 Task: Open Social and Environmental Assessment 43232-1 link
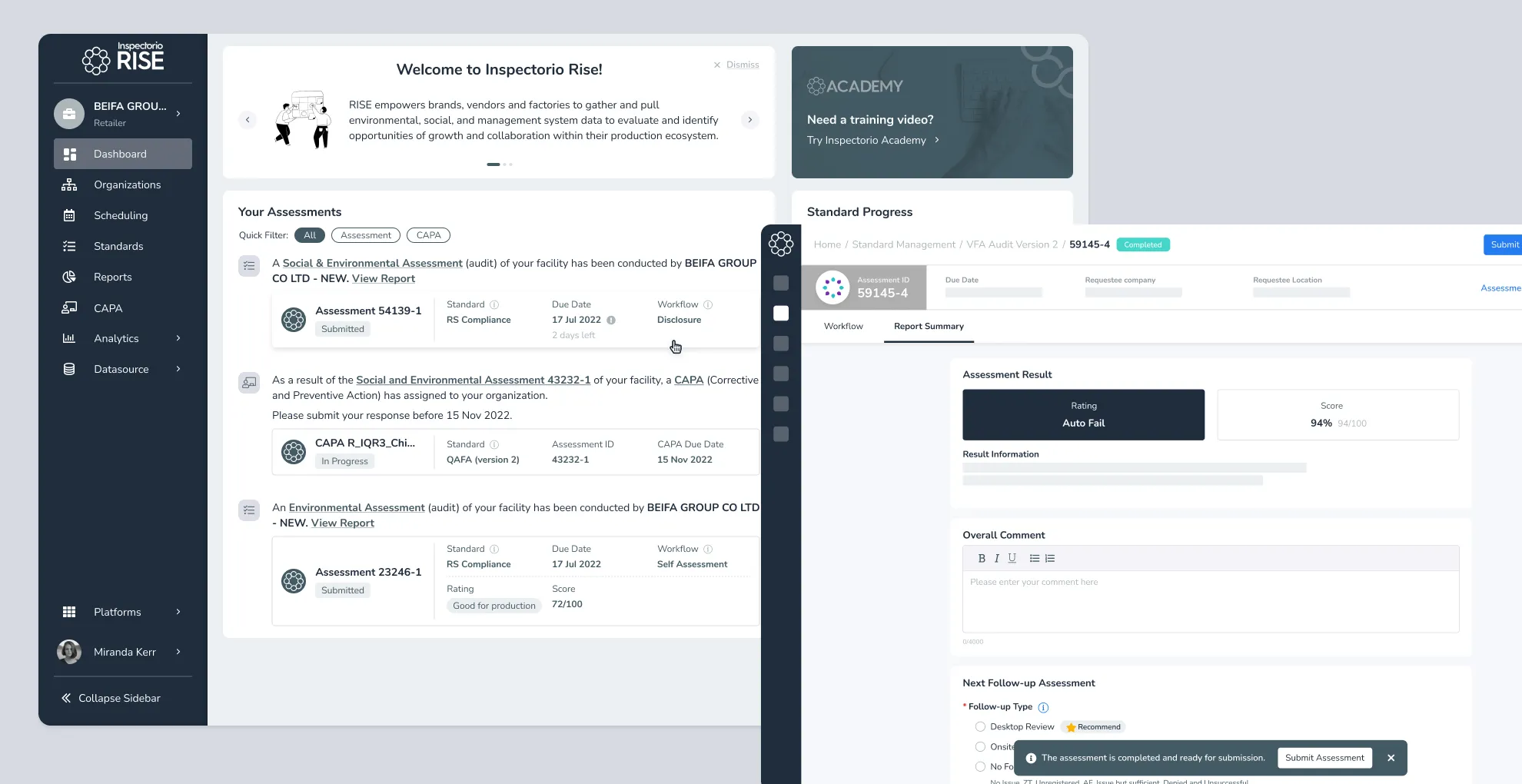(x=473, y=380)
